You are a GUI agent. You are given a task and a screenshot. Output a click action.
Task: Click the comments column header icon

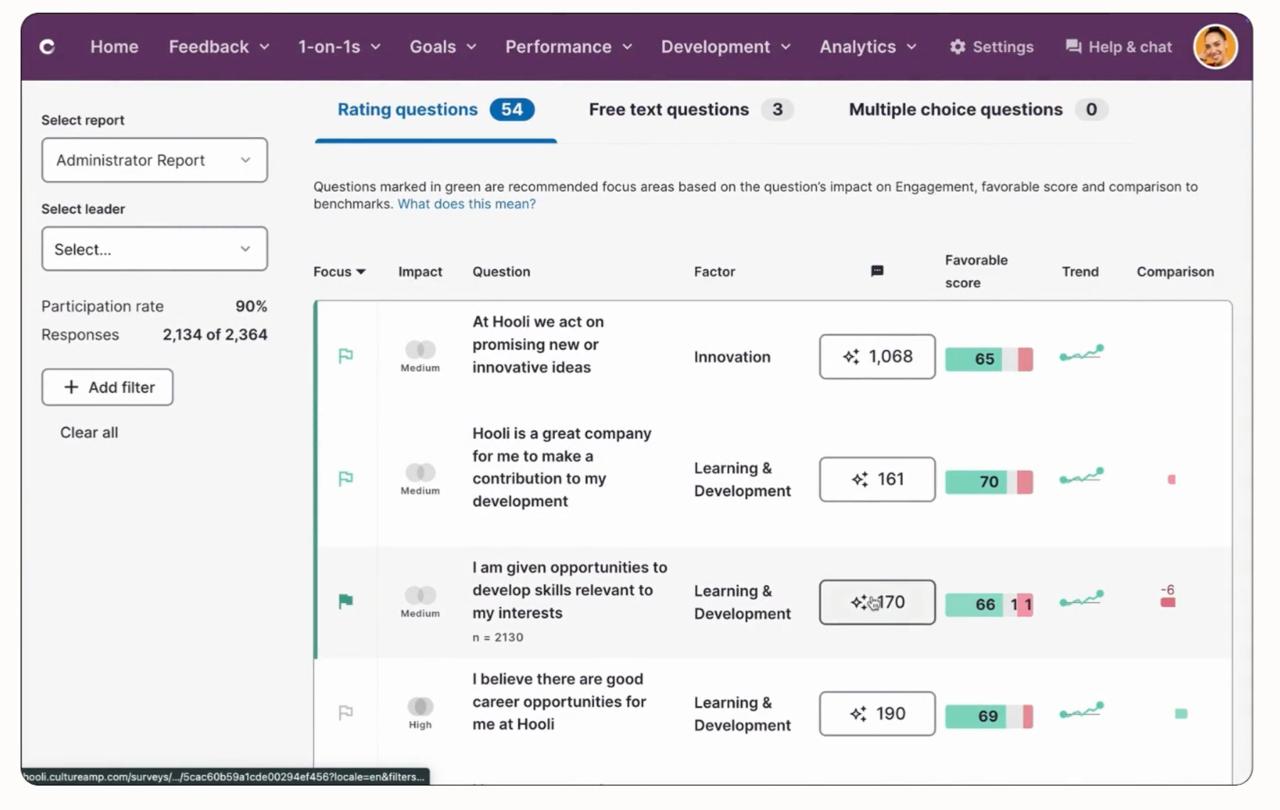pyautogui.click(x=877, y=271)
